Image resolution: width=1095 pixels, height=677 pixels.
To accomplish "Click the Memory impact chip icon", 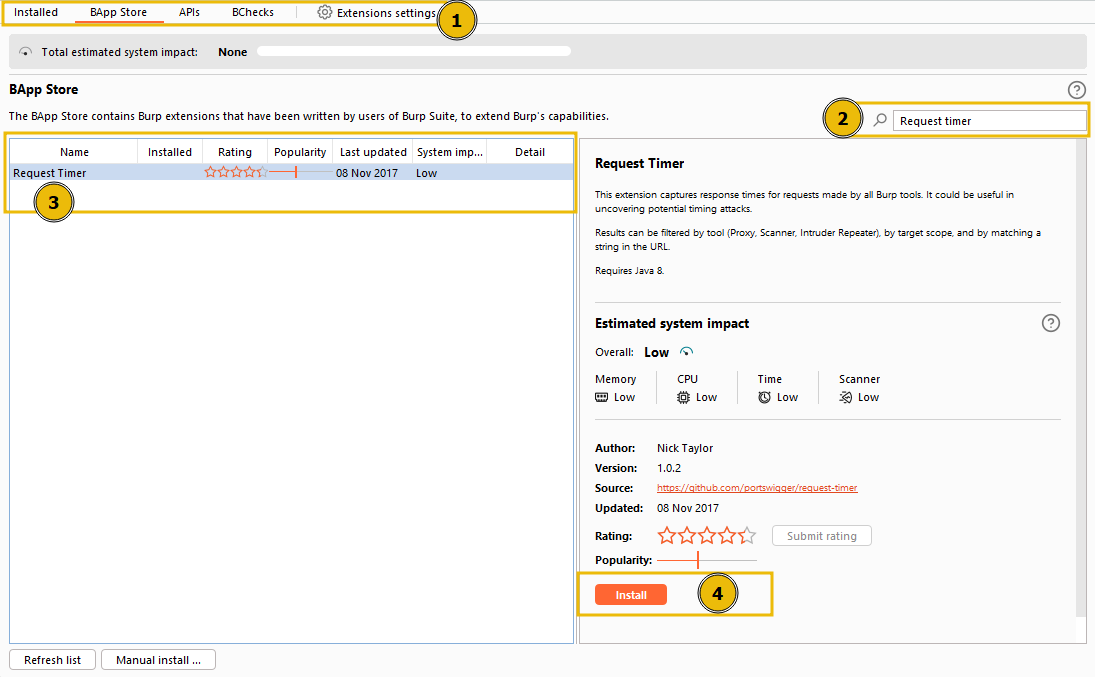I will tap(602, 397).
